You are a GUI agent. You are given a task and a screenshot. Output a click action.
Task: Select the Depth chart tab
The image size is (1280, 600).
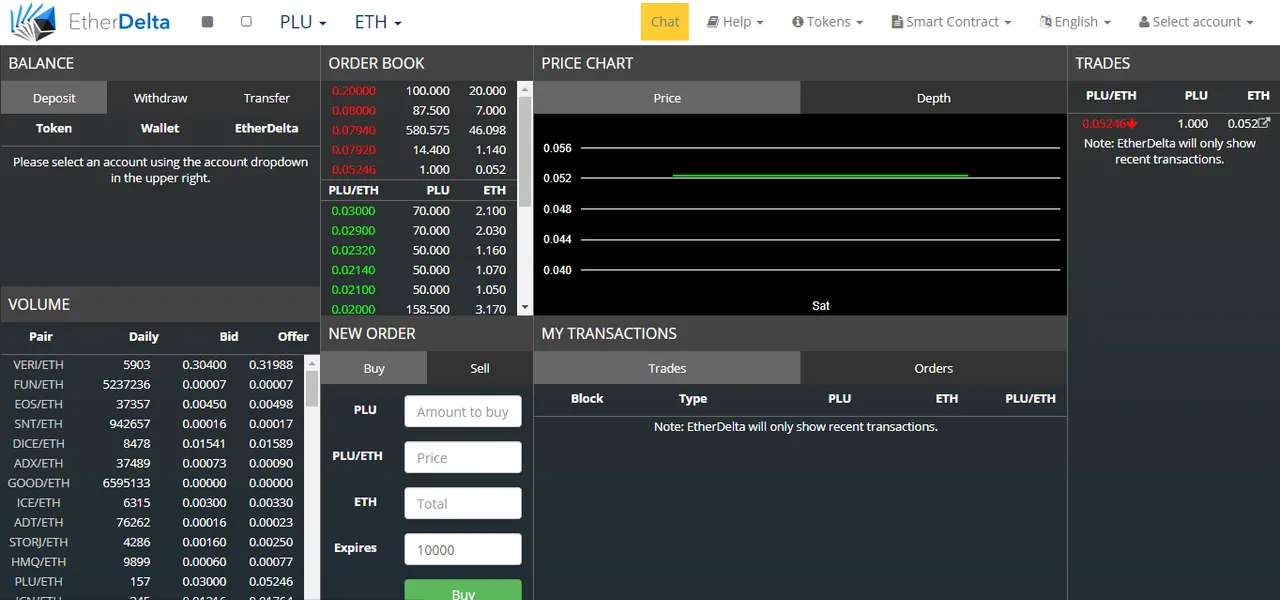[x=933, y=98]
